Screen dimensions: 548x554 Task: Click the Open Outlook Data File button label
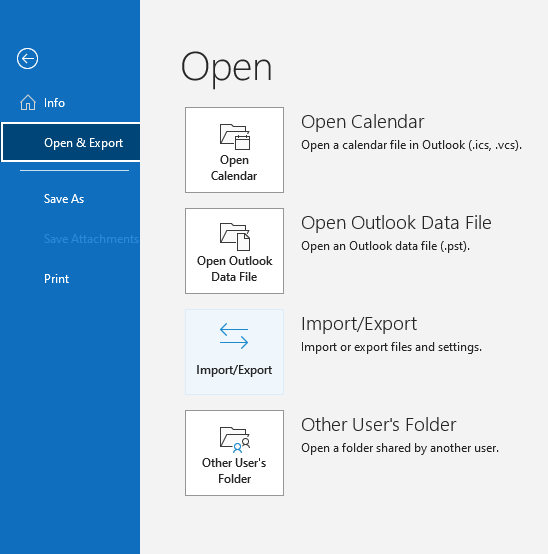235,269
